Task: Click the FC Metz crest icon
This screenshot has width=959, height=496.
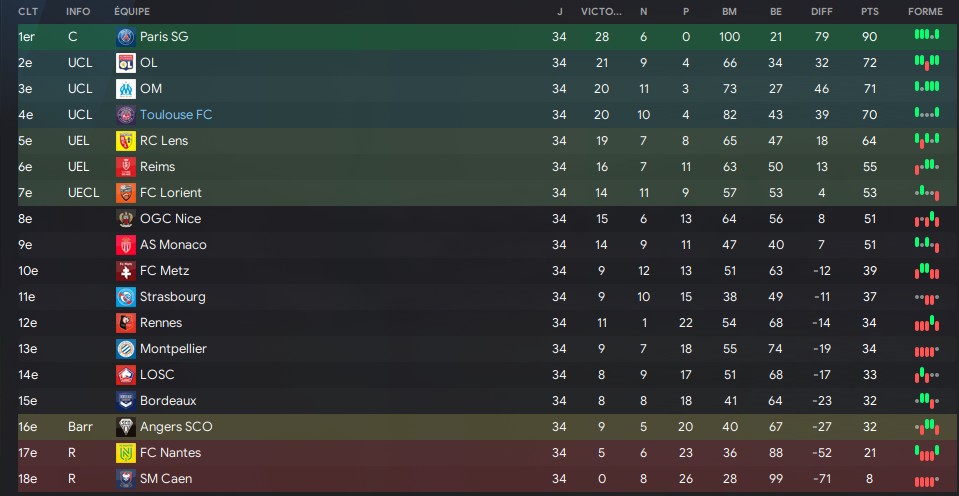Action: (125, 271)
